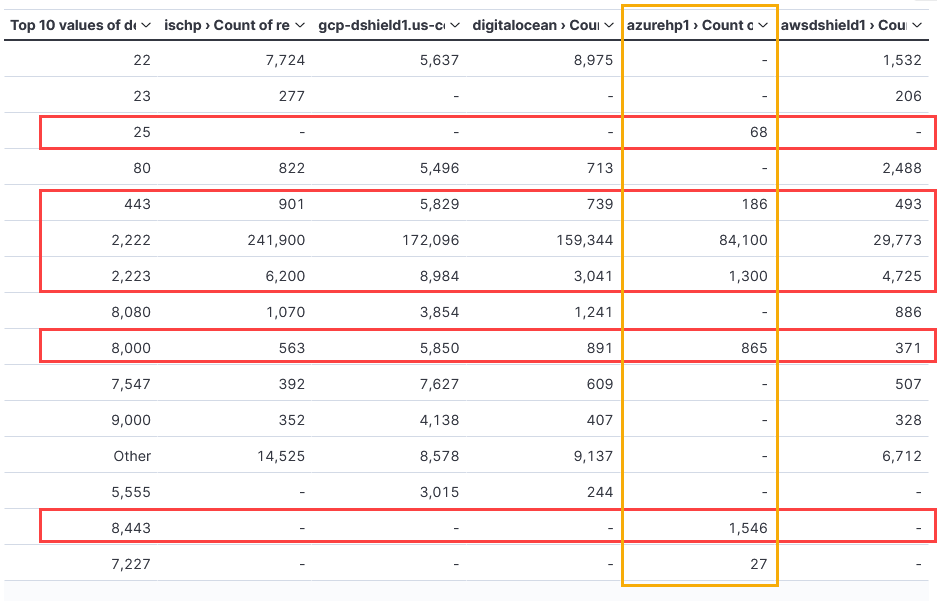This screenshot has width=937, height=601.
Task: Select the port 2,223 row label
Action: click(130, 276)
